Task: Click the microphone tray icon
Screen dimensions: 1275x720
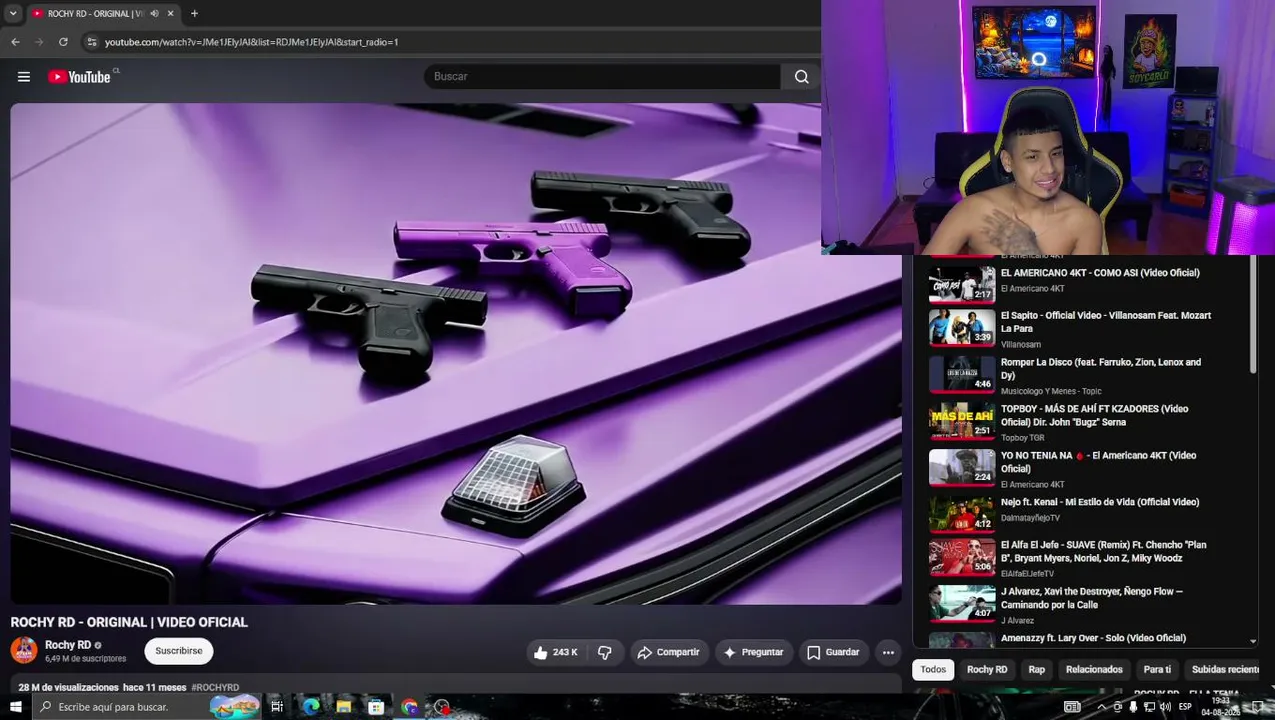Action: tap(1133, 707)
